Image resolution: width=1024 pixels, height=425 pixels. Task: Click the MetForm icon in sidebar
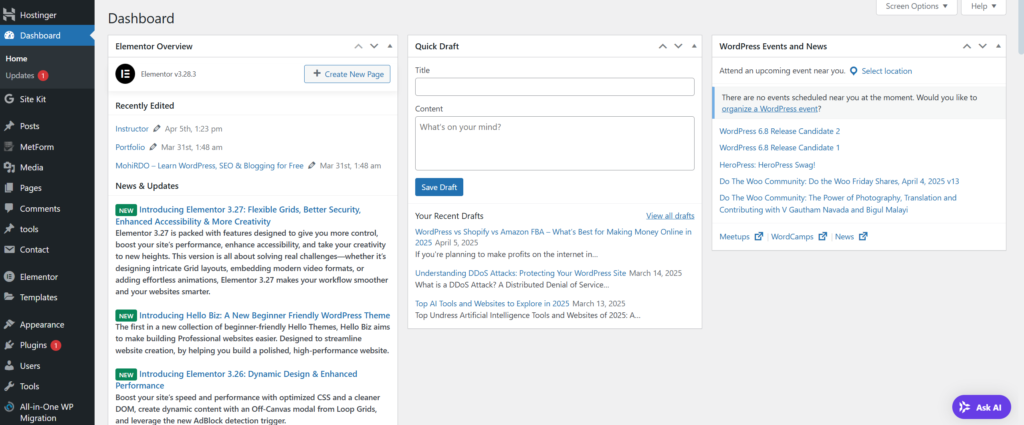coord(9,146)
